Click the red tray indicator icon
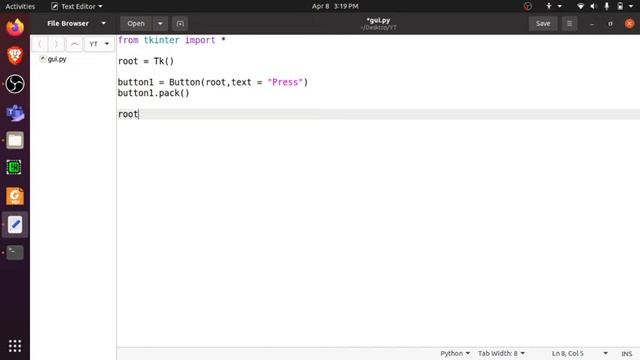The image size is (640, 360). click(x=528, y=6)
